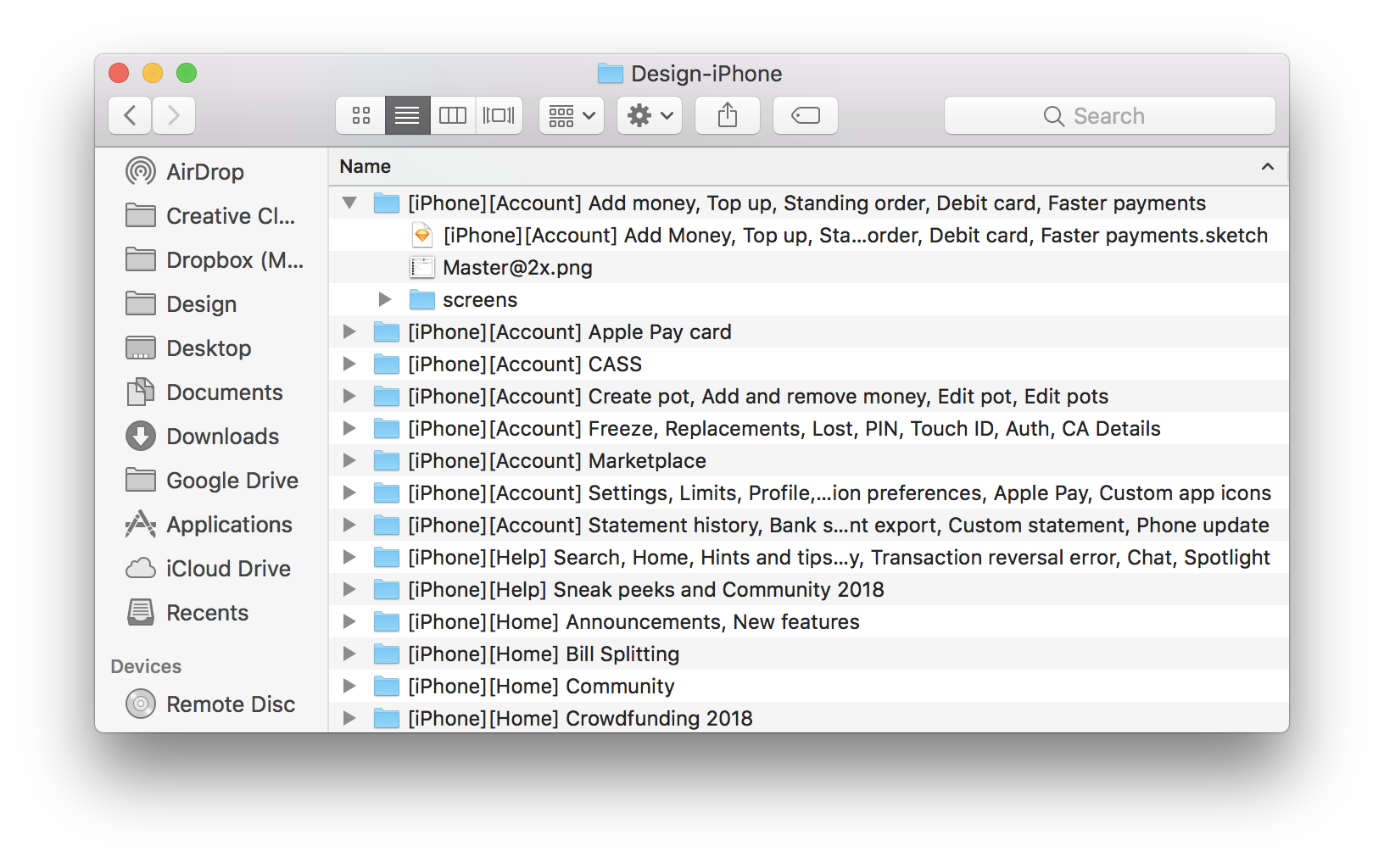
Task: Select 'Statement history, Bank s...nt export' row name
Action: click(x=839, y=525)
